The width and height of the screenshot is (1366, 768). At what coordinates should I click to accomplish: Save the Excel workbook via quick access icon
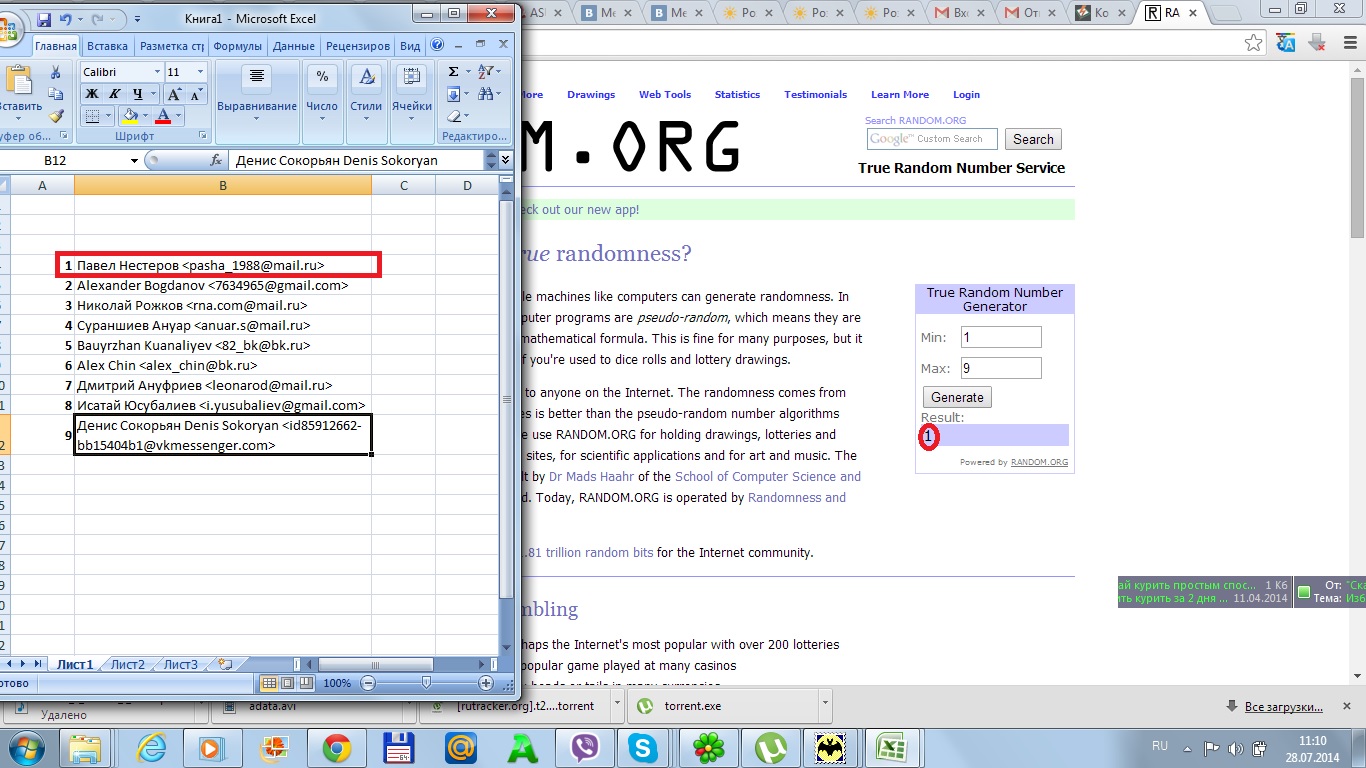[44, 18]
